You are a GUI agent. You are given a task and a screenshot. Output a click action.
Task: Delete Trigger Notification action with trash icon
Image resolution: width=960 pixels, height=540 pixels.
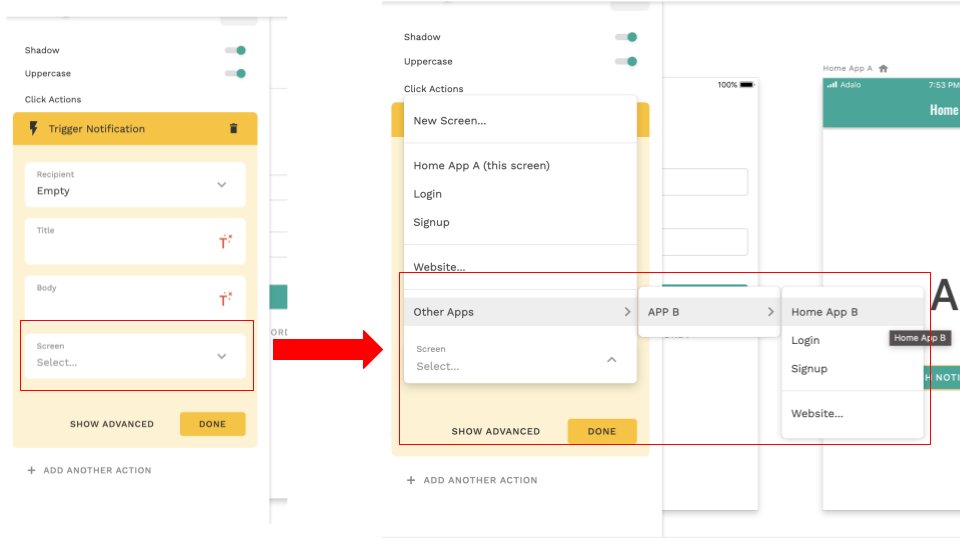pos(233,129)
